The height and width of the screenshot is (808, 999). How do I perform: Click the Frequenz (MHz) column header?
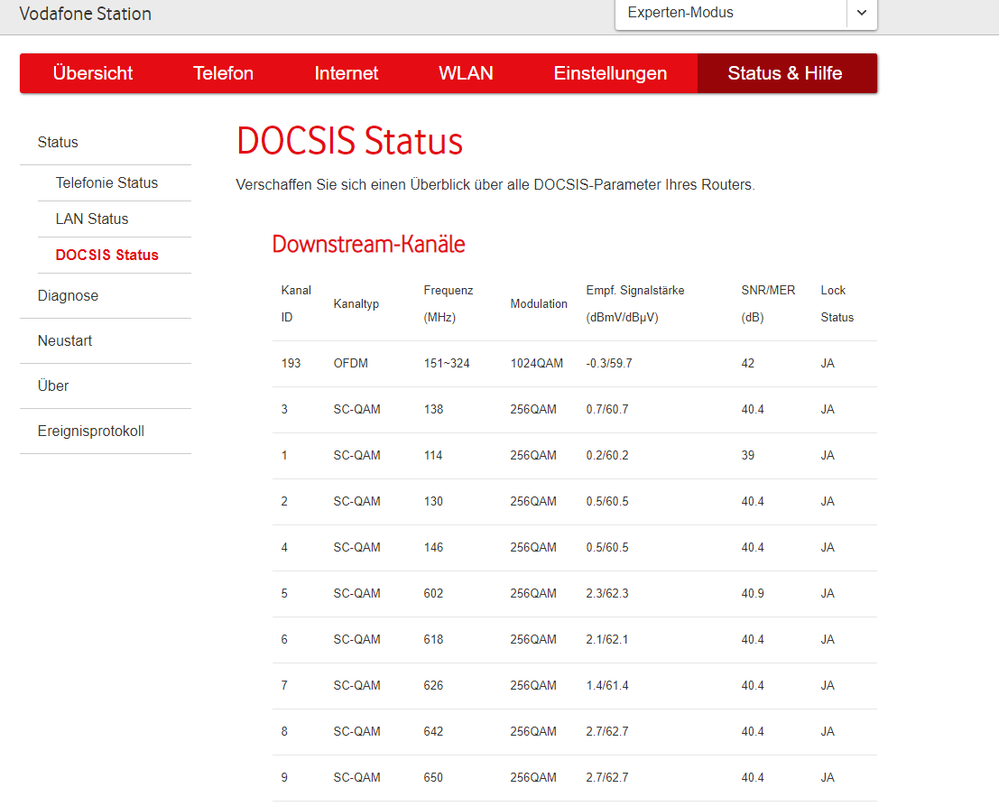[x=449, y=304]
